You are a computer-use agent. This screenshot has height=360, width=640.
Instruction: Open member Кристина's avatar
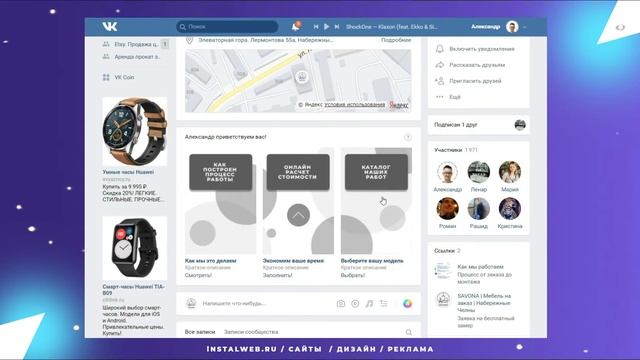[x=510, y=209]
